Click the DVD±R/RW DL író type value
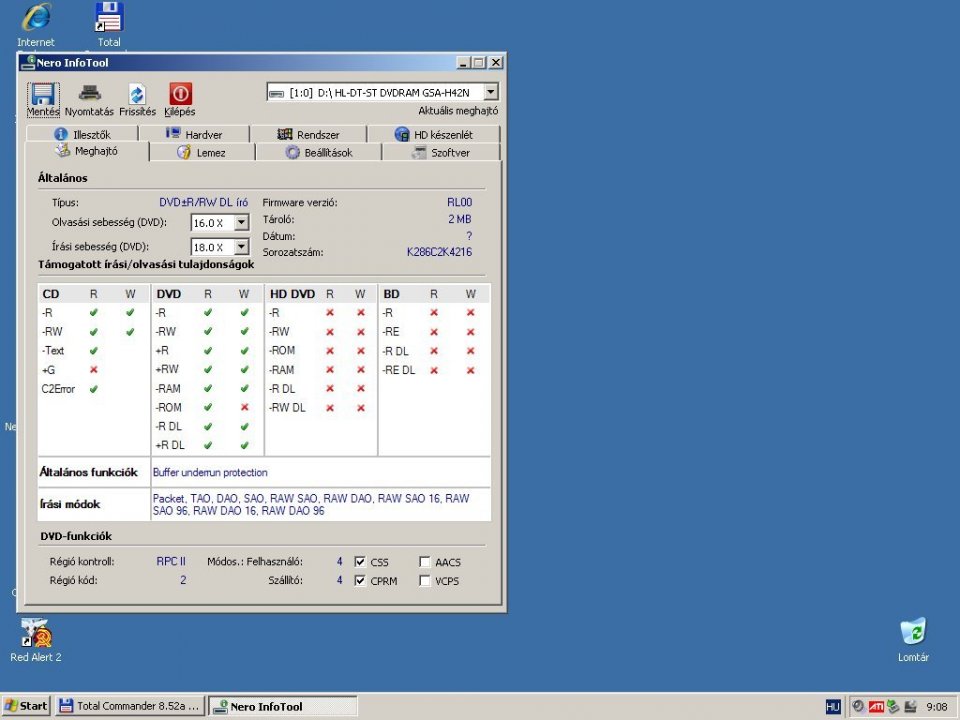Viewport: 960px width, 720px height. click(x=203, y=202)
